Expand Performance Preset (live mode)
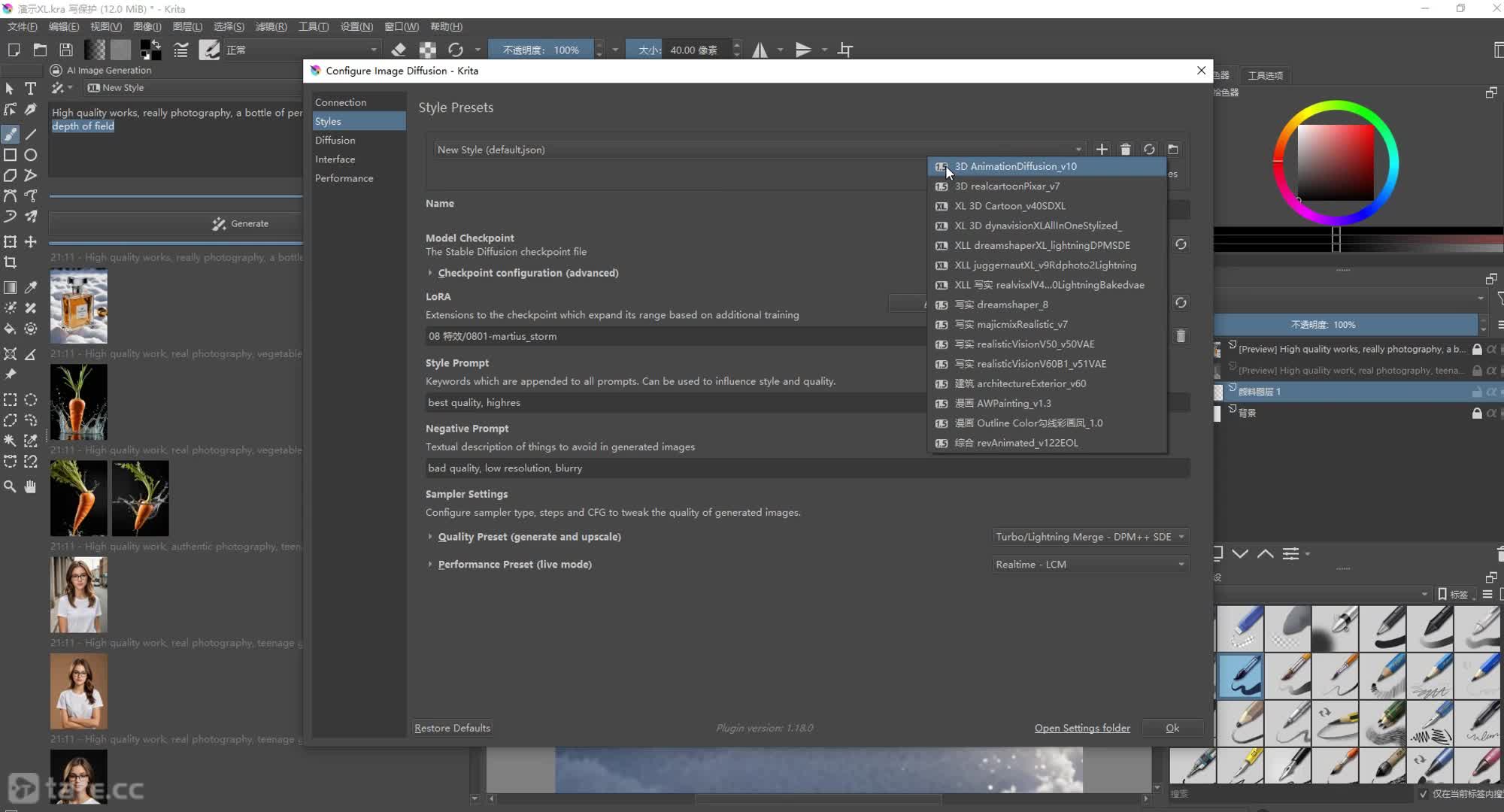1504x812 pixels. click(430, 565)
